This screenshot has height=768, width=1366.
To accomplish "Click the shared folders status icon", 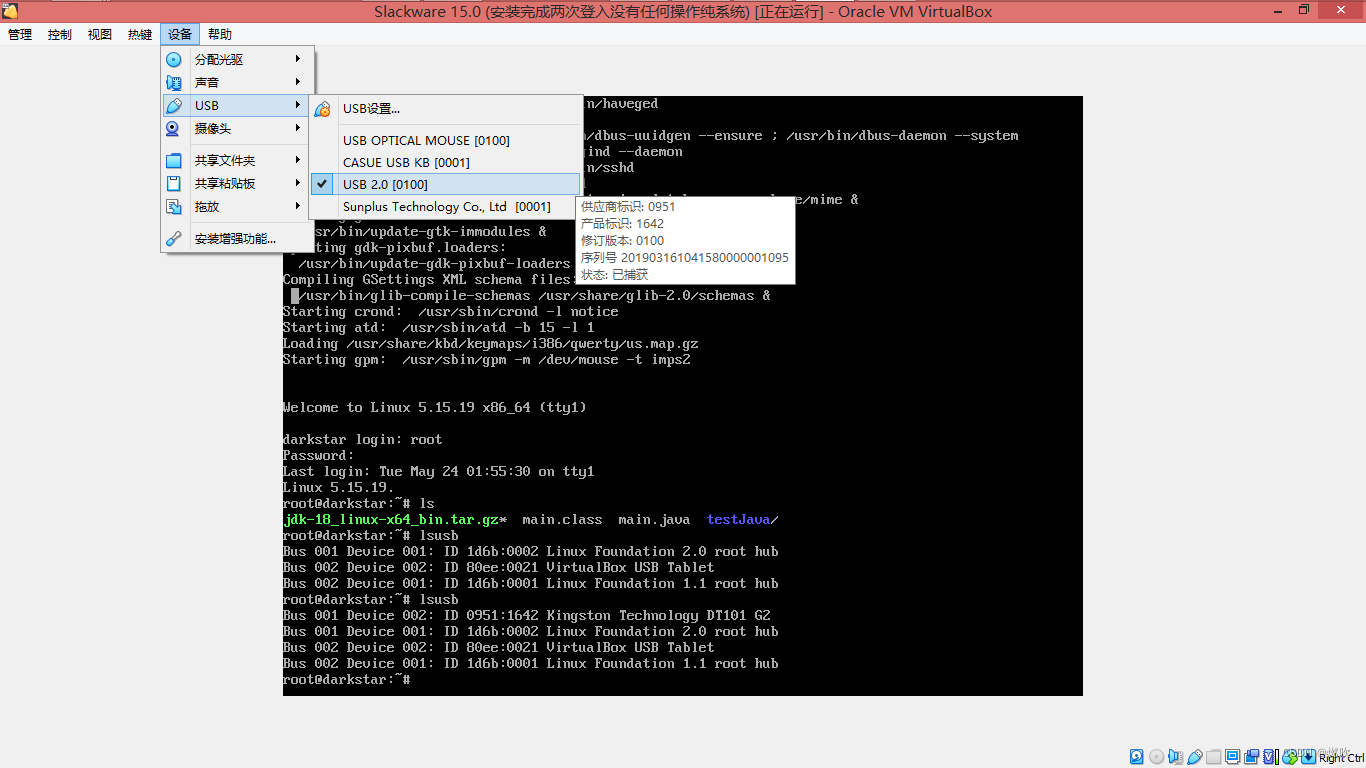I will [x=1214, y=756].
